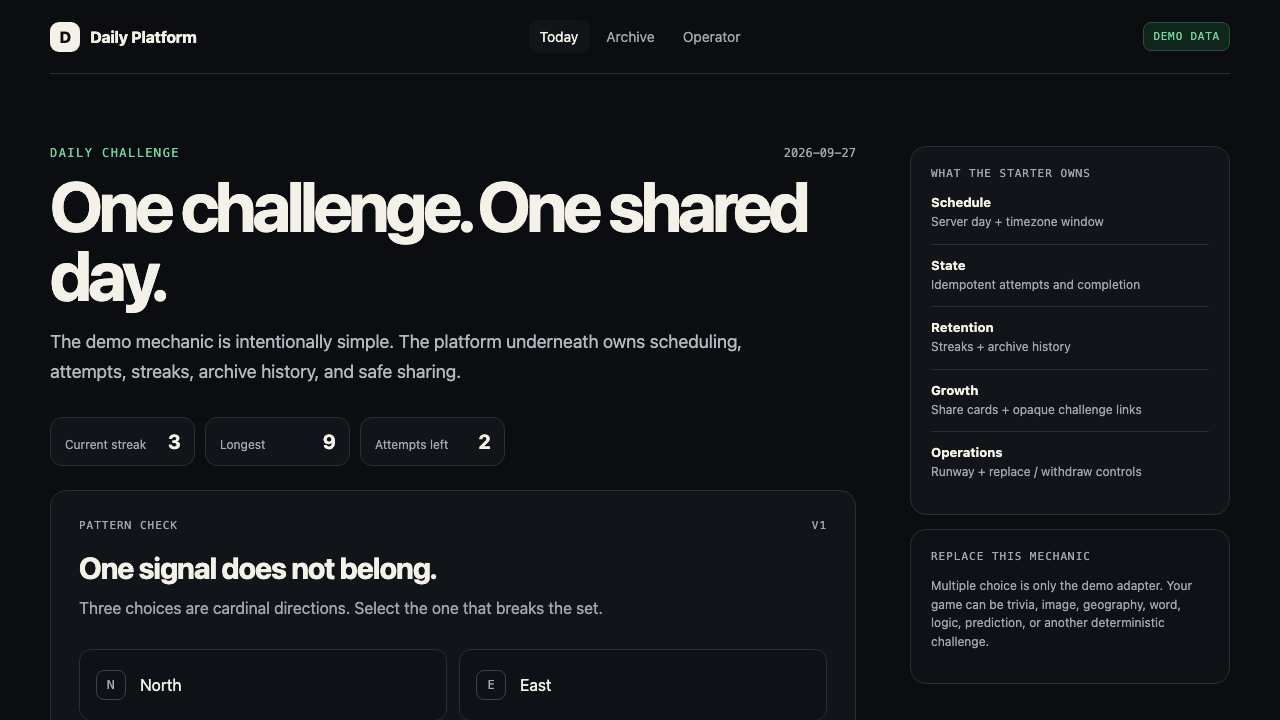Click the Daily Platform brand name
Viewport: 1280px width, 720px height.
tap(143, 37)
